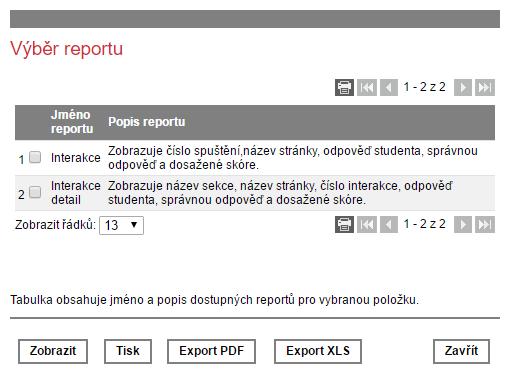
Task: Click the Export PDF button
Action: 211,351
